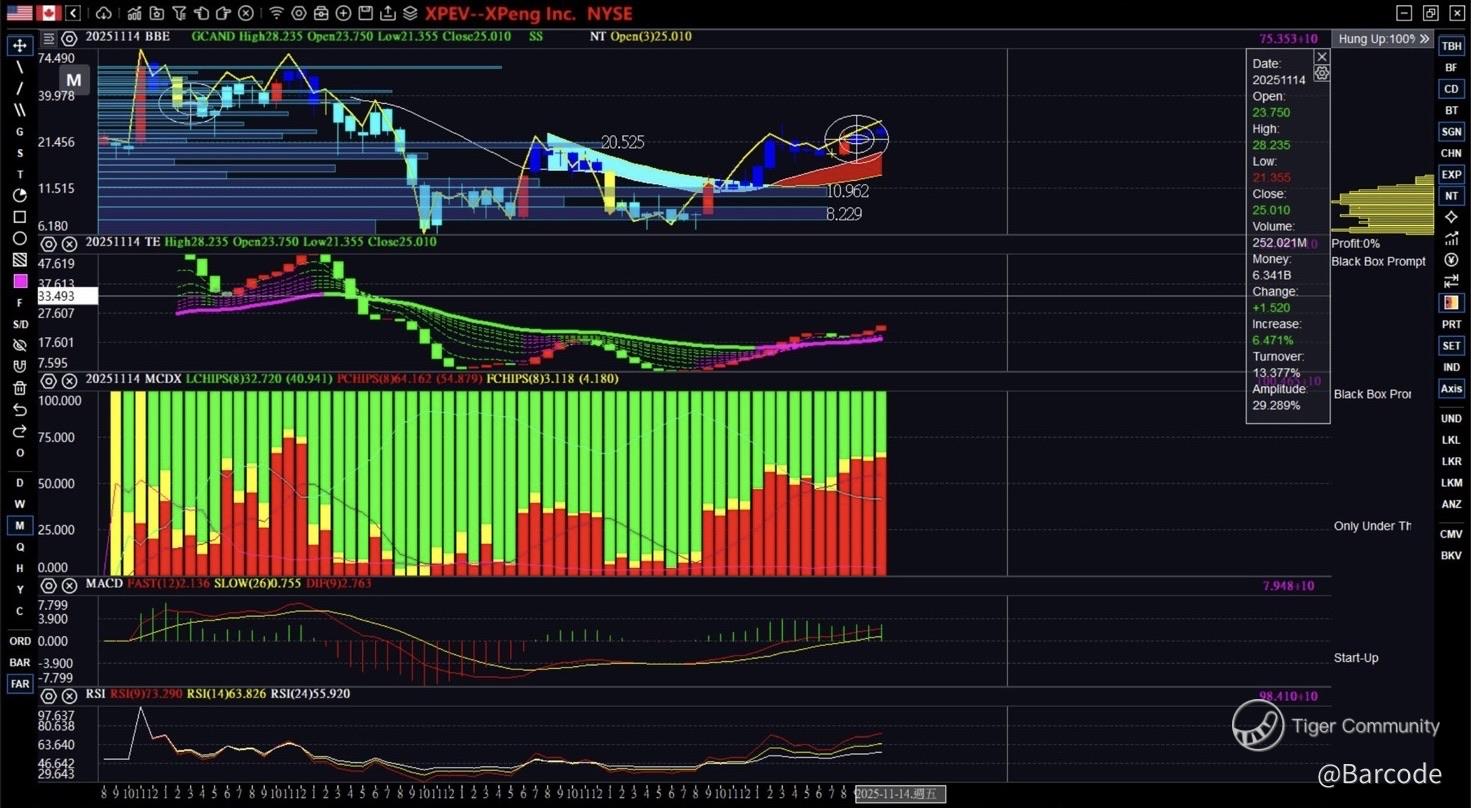Toggle the CD button in right sidebar
Screen dimensions: 1471x808
point(1451,89)
